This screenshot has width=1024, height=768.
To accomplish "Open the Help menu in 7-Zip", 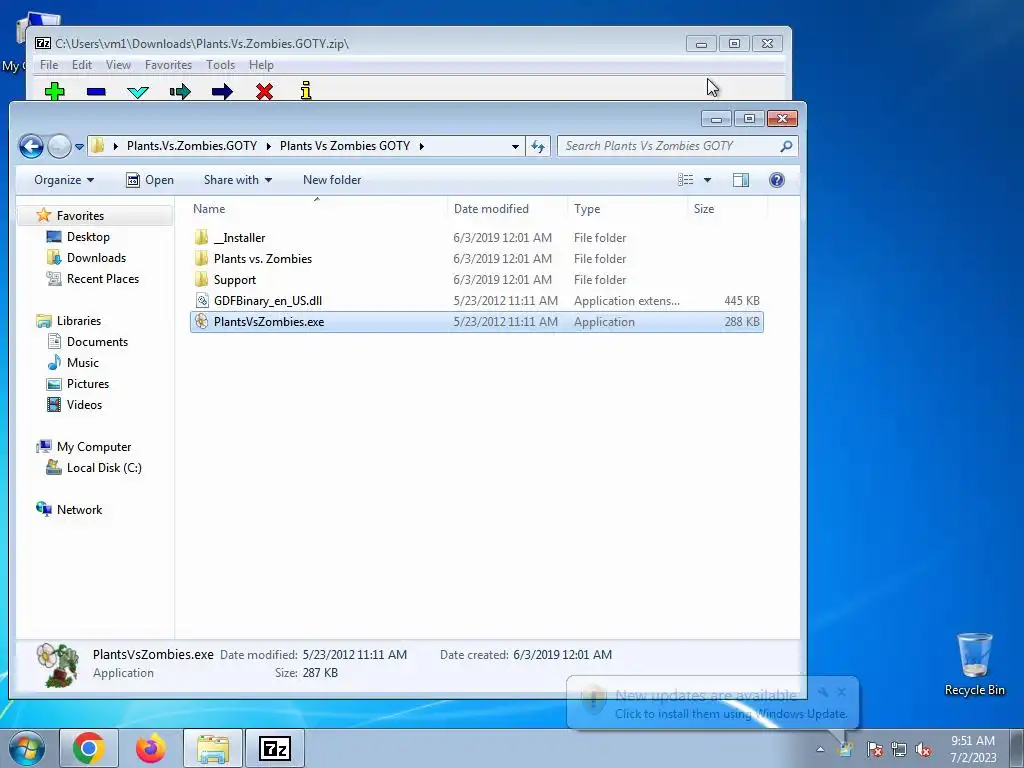I will click(x=261, y=65).
